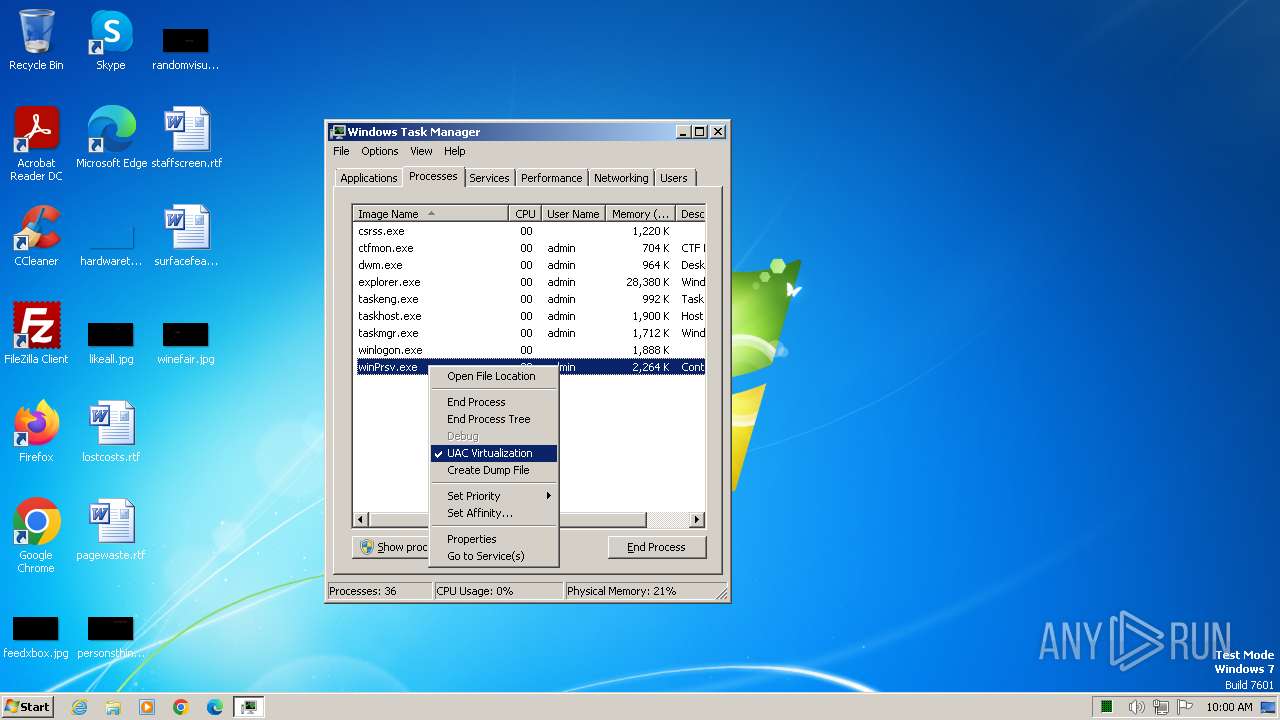This screenshot has width=1280, height=720.
Task: Select End Process Tree option
Action: [x=493, y=419]
